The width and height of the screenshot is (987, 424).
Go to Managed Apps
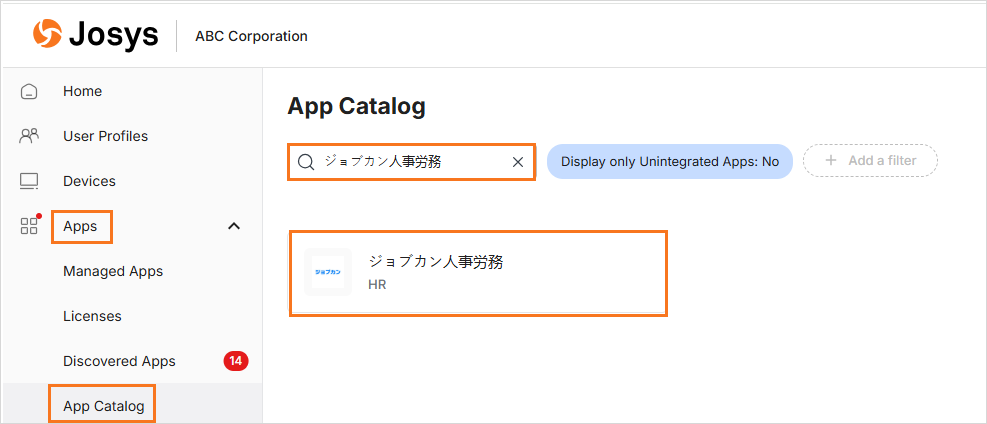pyautogui.click(x=113, y=271)
